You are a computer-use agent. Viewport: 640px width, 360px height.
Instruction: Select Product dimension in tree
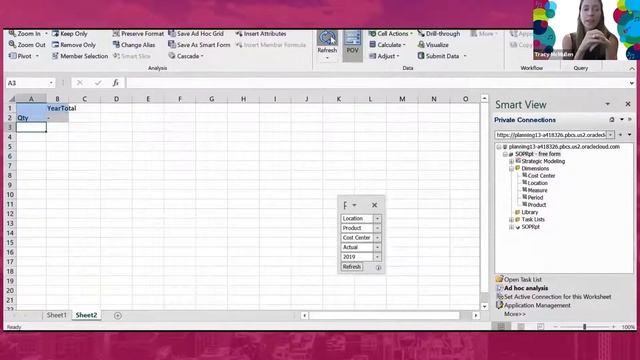[537, 205]
